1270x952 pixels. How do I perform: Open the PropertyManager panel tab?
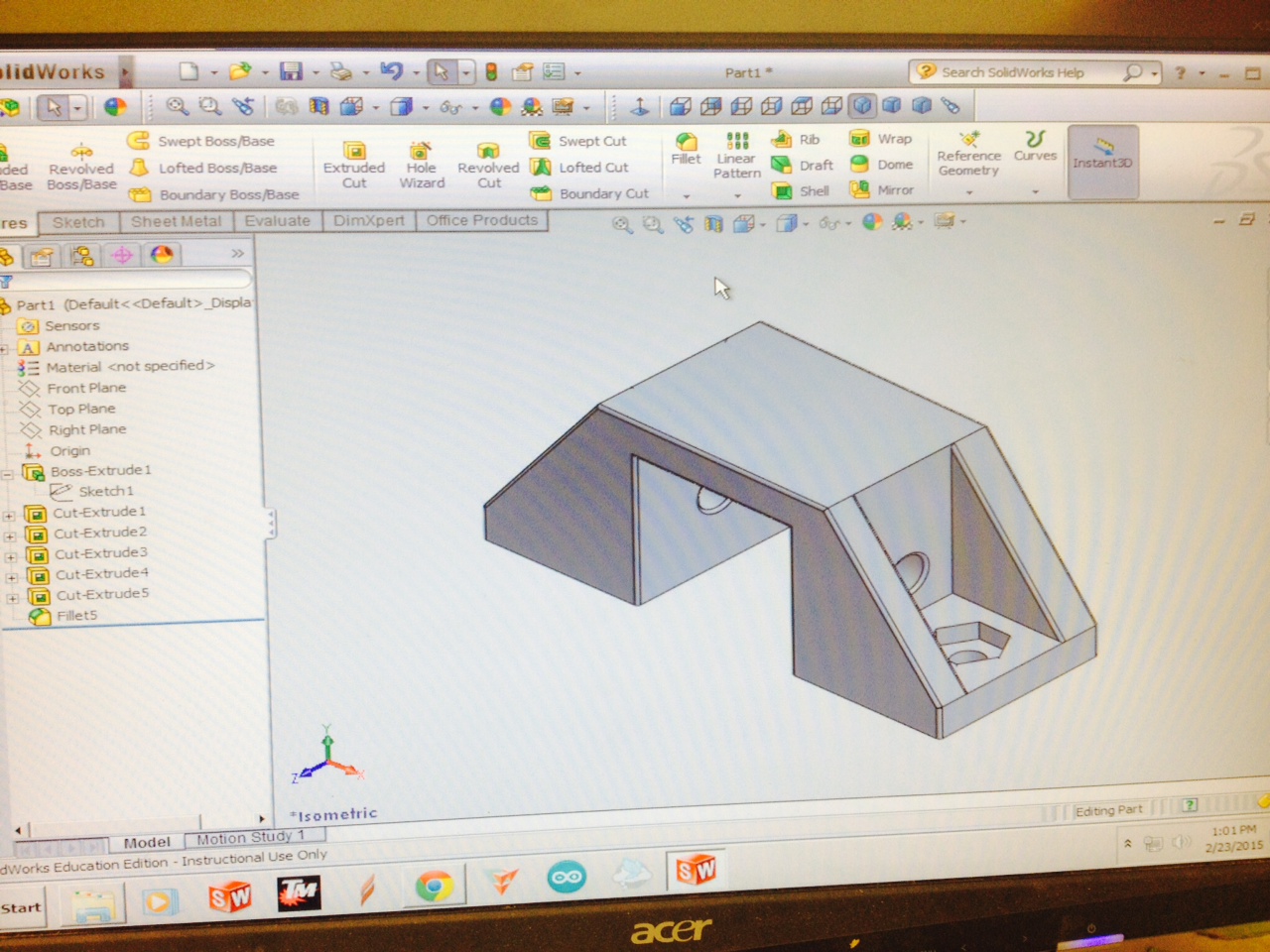42,257
